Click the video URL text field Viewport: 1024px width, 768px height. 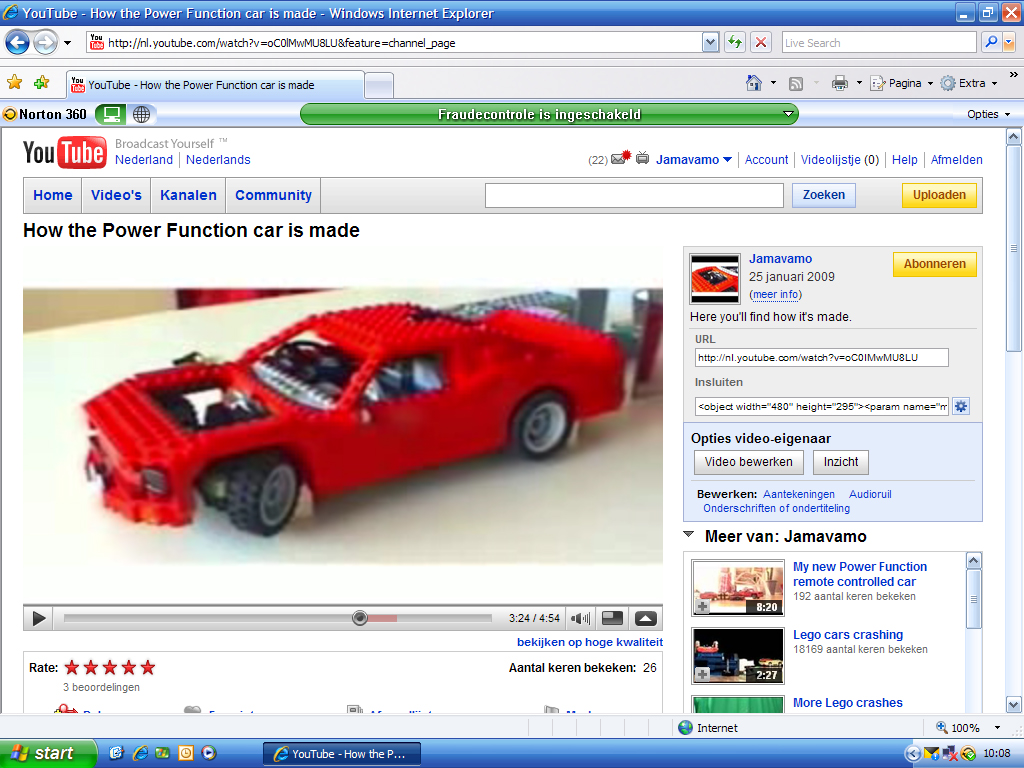click(x=822, y=358)
